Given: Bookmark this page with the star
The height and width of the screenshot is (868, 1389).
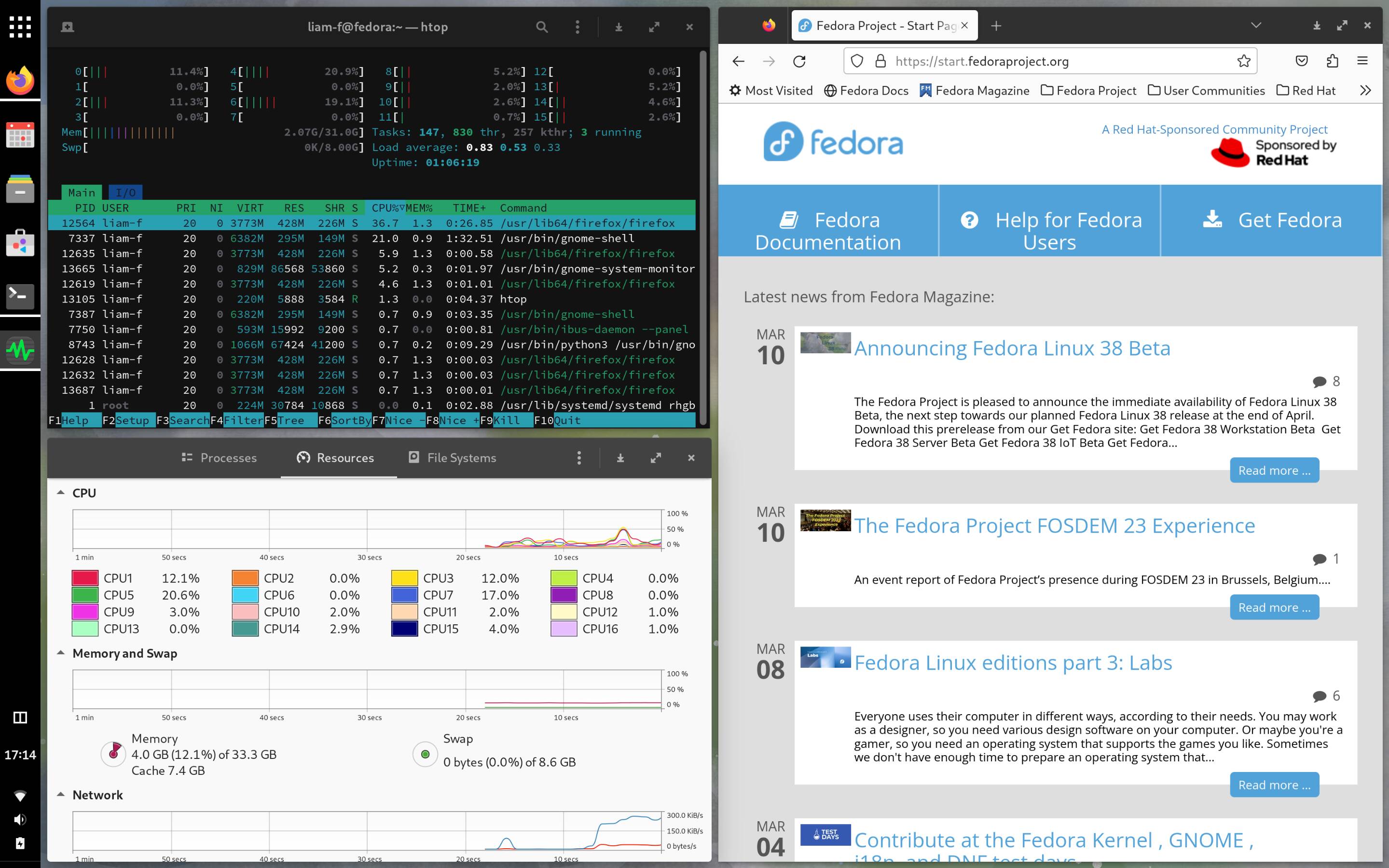Looking at the screenshot, I should tap(1244, 61).
